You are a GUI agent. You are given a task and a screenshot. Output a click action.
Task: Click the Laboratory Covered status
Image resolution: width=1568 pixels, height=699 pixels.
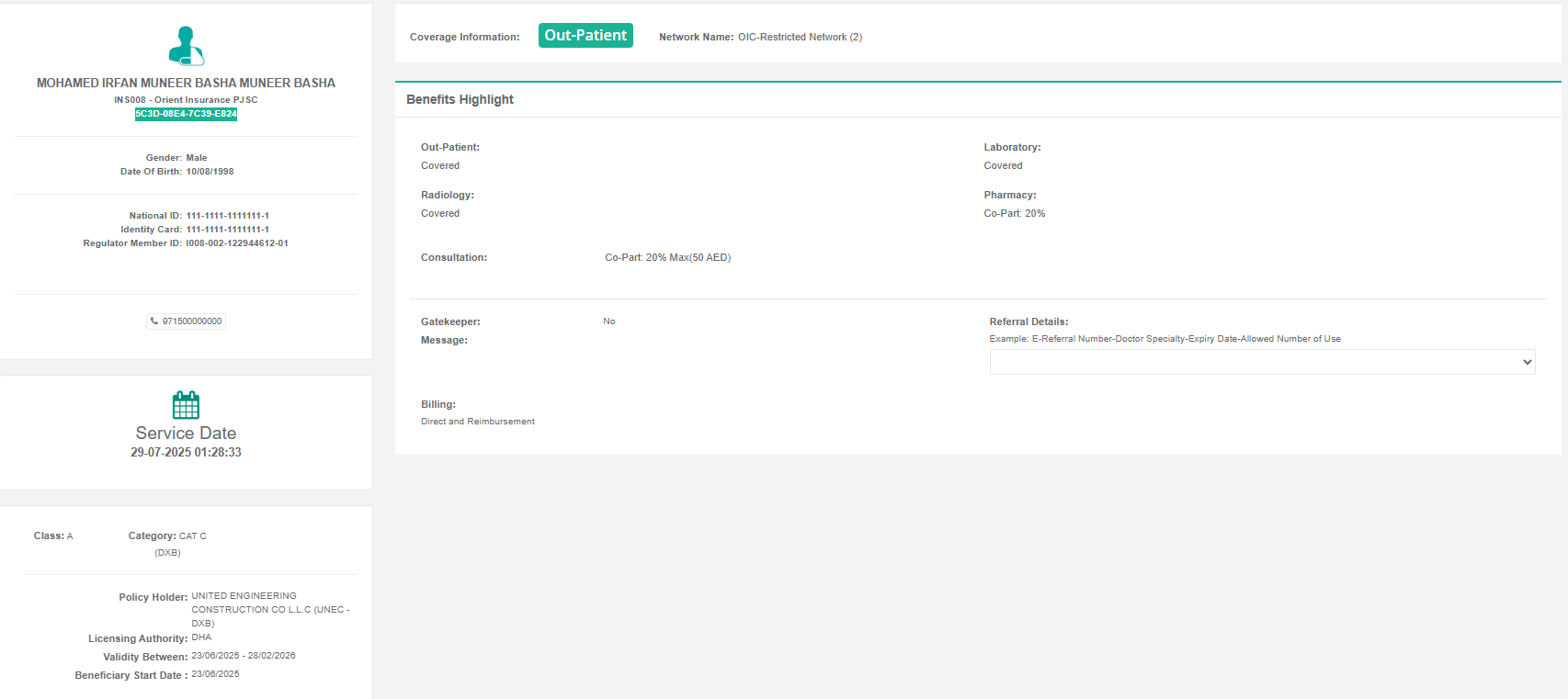coord(1003,165)
